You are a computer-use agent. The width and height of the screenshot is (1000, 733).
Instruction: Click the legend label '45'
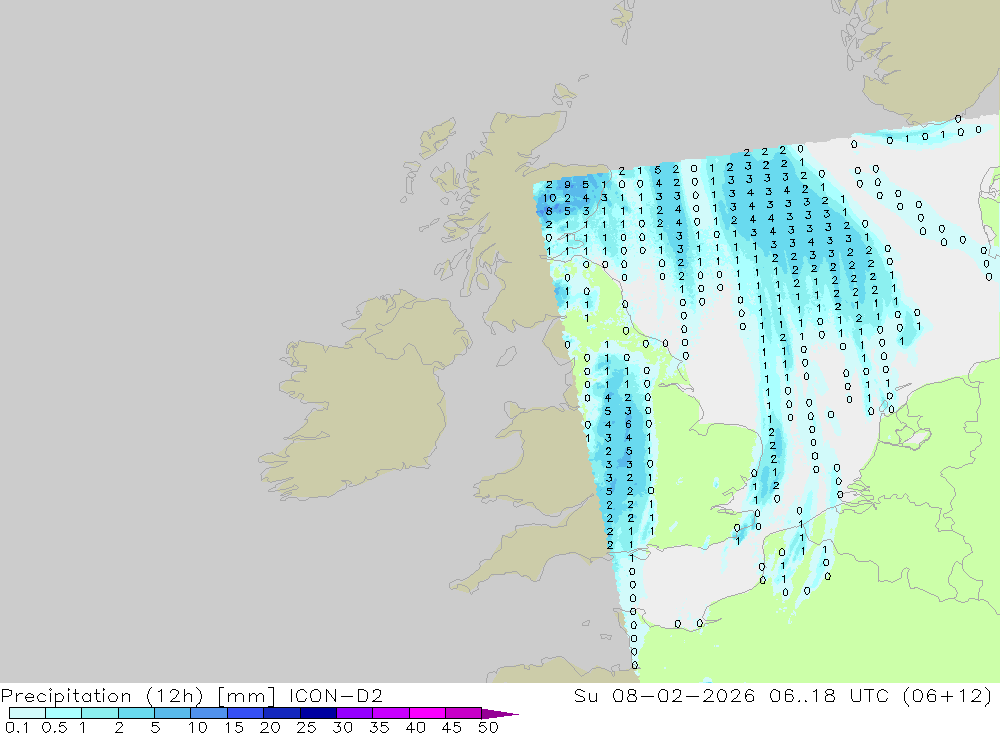(x=452, y=727)
